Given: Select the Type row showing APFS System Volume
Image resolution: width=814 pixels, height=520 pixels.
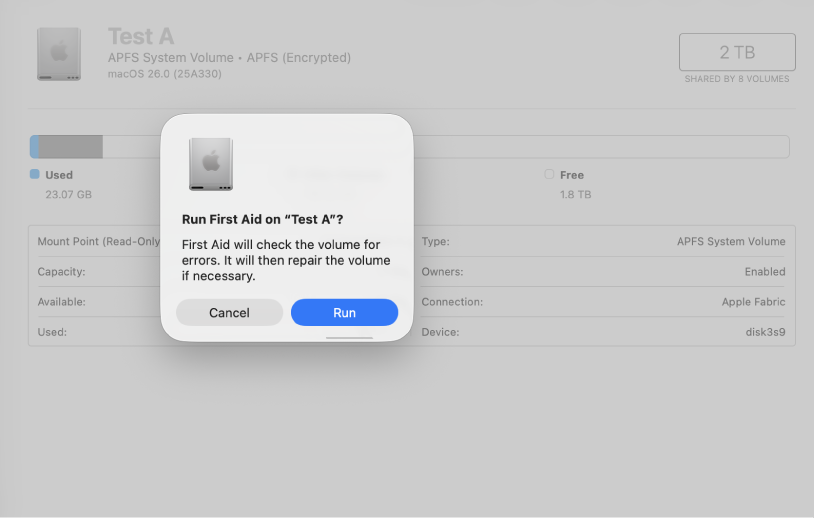Looking at the screenshot, I should pyautogui.click(x=603, y=241).
